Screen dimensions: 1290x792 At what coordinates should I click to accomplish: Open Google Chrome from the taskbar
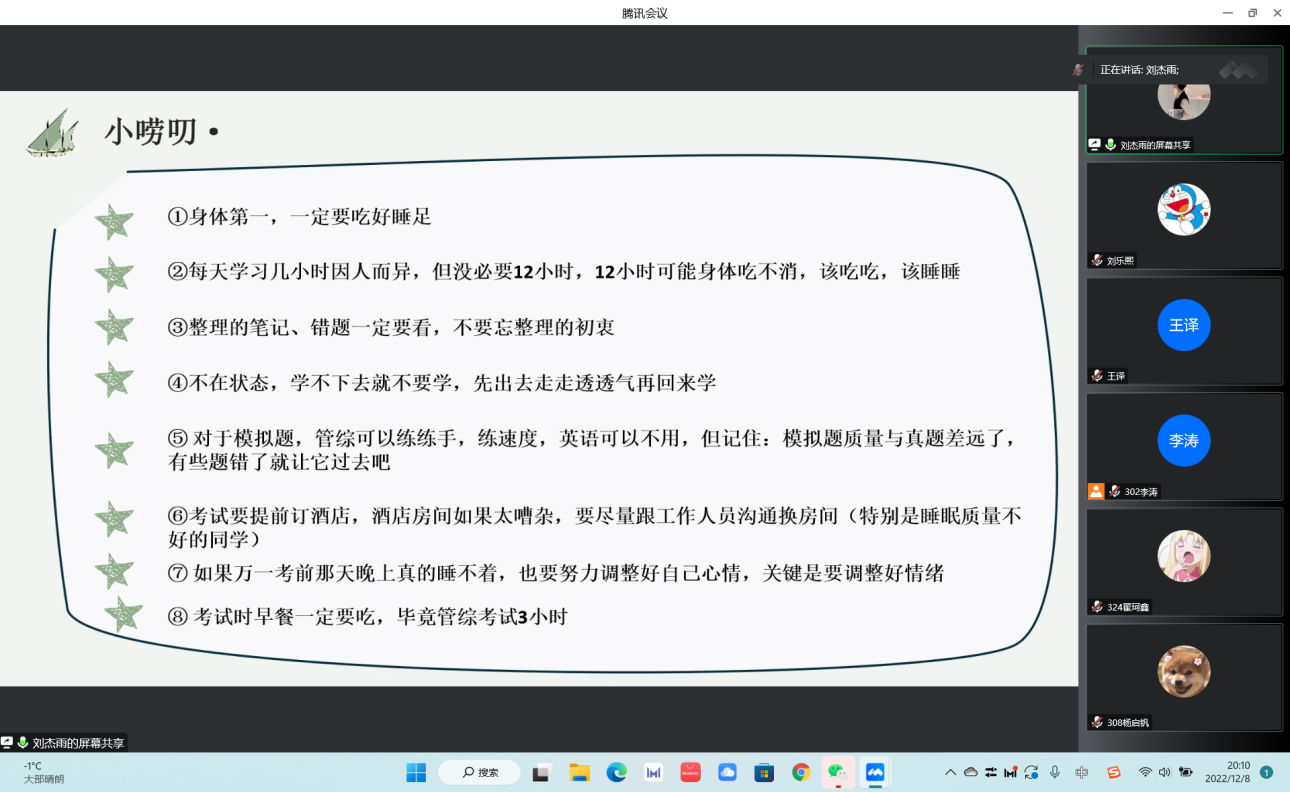[x=800, y=772]
